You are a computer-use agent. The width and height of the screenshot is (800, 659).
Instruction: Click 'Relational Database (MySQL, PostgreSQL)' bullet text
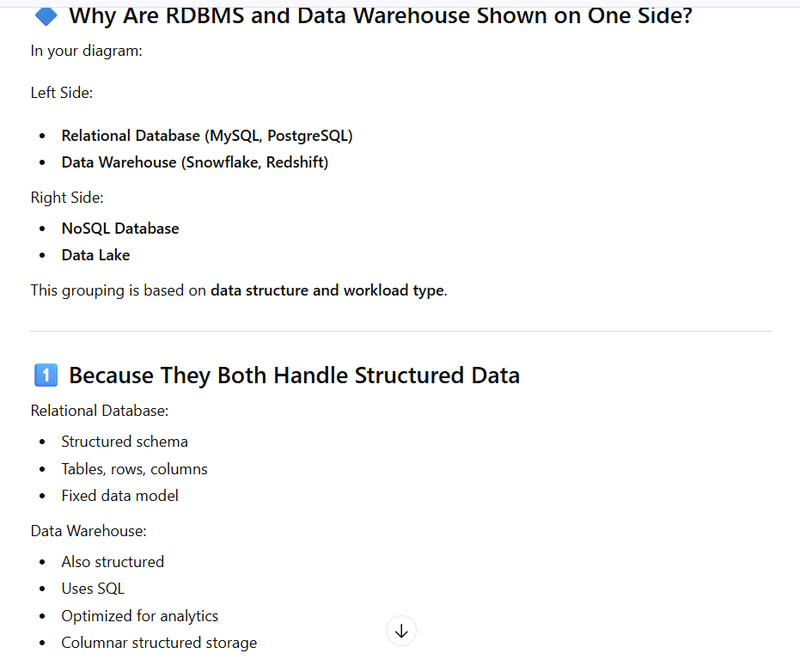[206, 135]
